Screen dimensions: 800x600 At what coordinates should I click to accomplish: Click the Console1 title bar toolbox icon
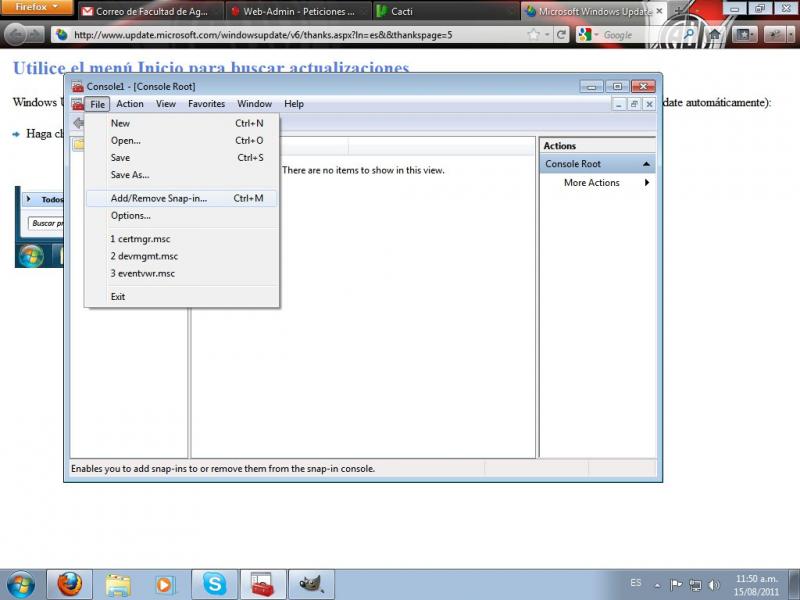[x=78, y=86]
